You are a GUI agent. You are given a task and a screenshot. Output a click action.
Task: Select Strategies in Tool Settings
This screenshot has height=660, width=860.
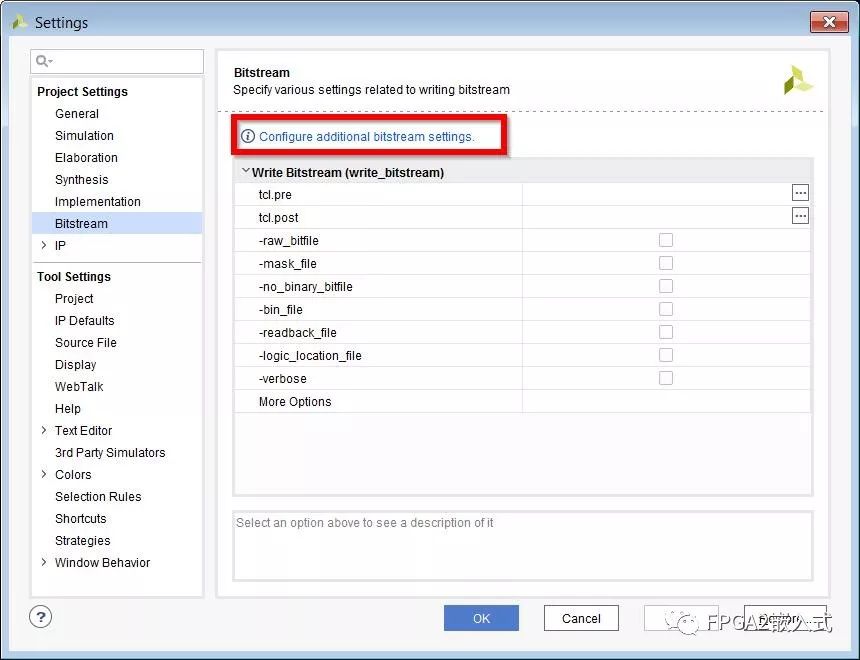pyautogui.click(x=83, y=540)
